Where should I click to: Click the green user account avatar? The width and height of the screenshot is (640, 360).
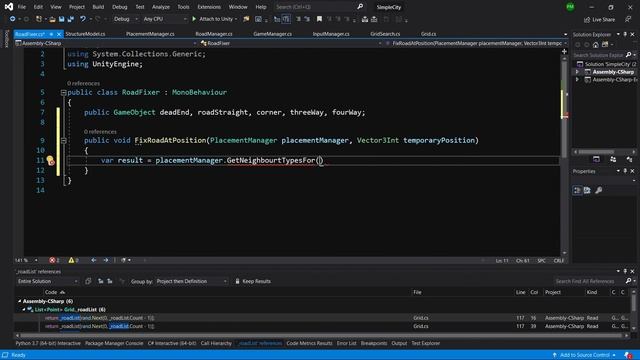click(x=570, y=7)
